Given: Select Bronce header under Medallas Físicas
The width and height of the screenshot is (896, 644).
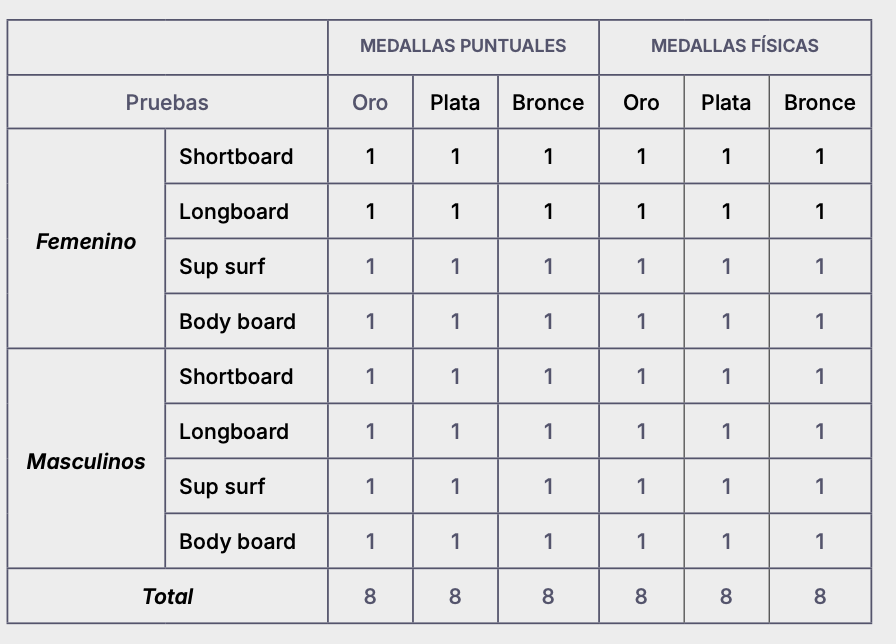Looking at the screenshot, I should pyautogui.click(x=819, y=102).
